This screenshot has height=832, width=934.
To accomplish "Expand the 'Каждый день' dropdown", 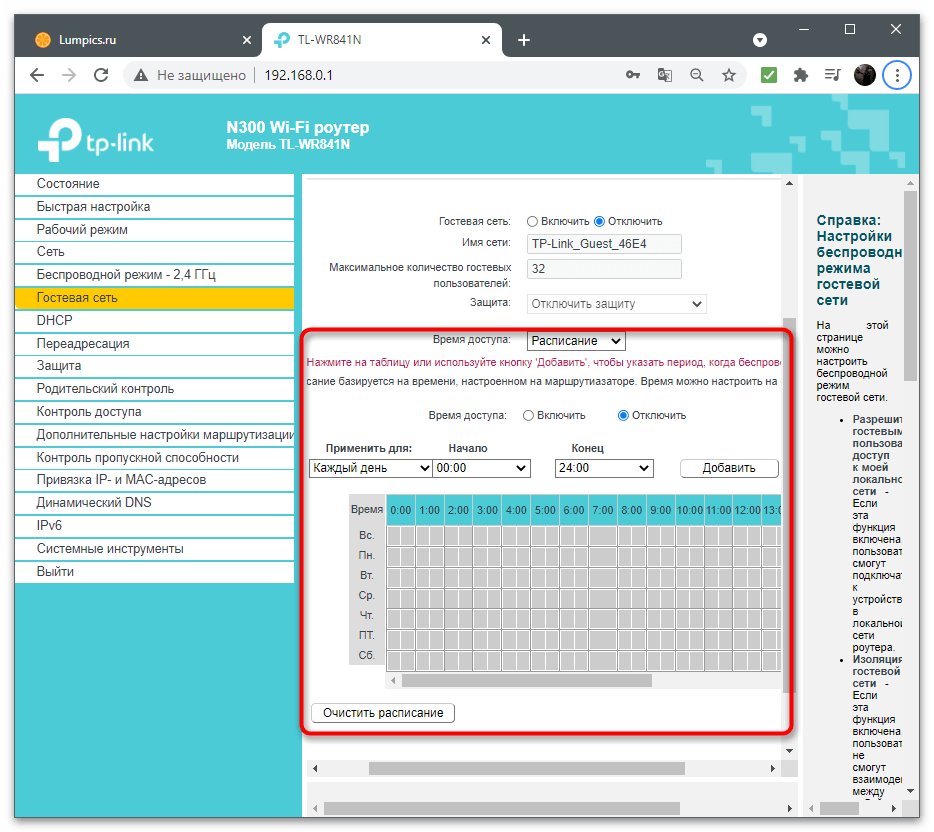I will [x=370, y=467].
